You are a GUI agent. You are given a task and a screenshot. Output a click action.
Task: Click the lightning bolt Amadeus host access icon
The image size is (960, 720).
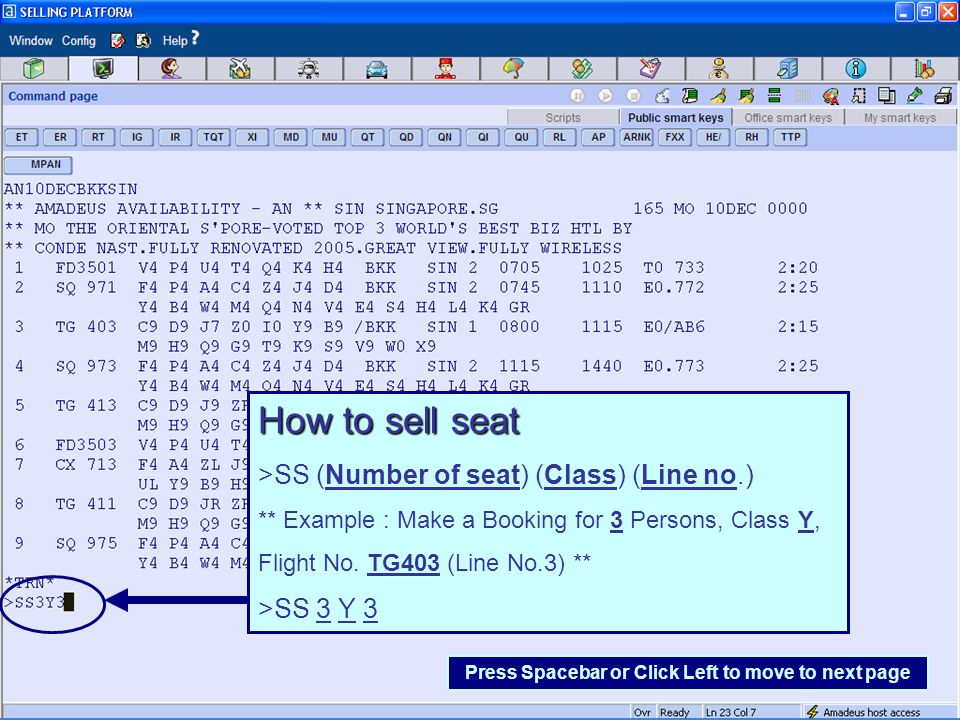coord(812,712)
